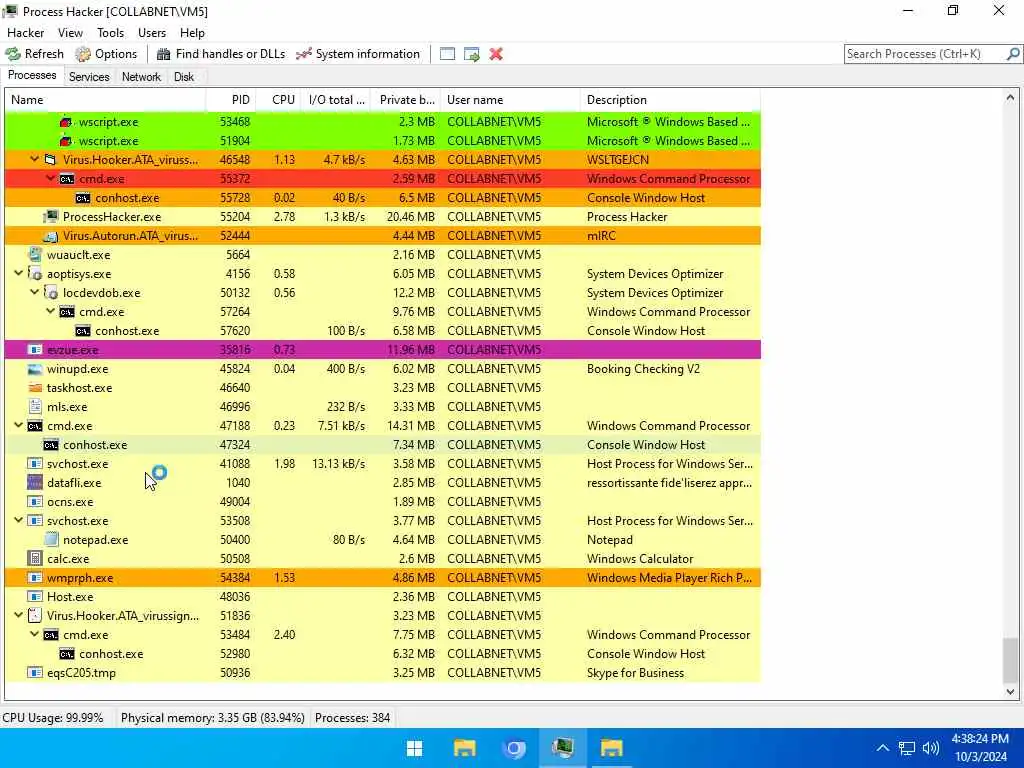Collapse cmd.exe PID 47188 node

click(18, 426)
